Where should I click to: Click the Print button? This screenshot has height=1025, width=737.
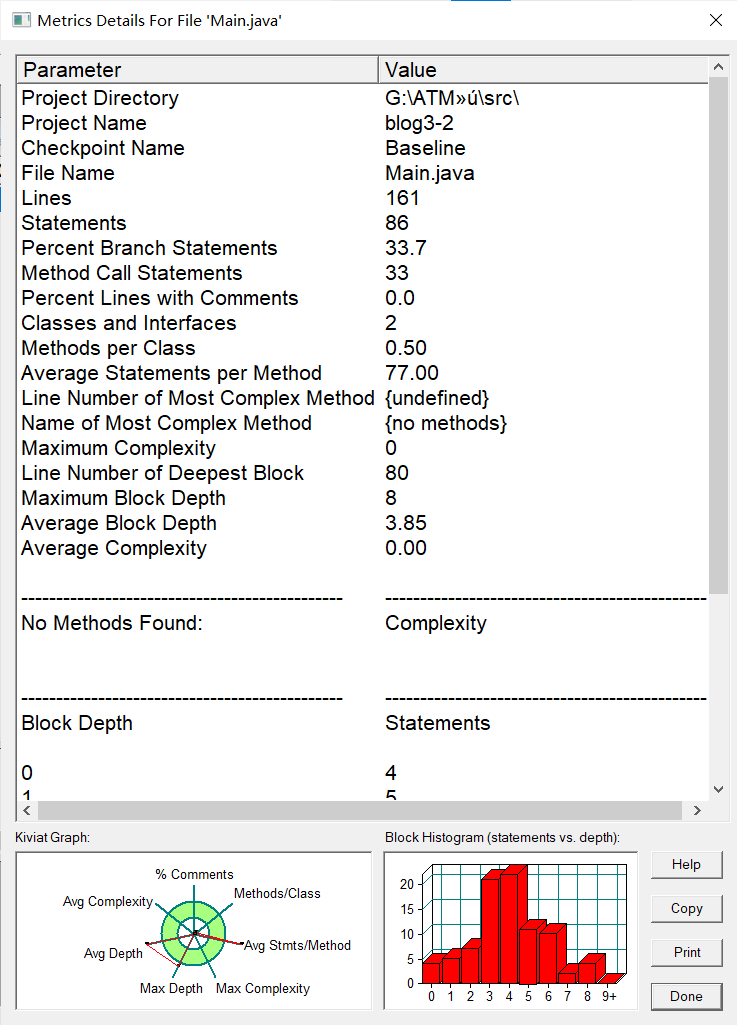click(687, 952)
